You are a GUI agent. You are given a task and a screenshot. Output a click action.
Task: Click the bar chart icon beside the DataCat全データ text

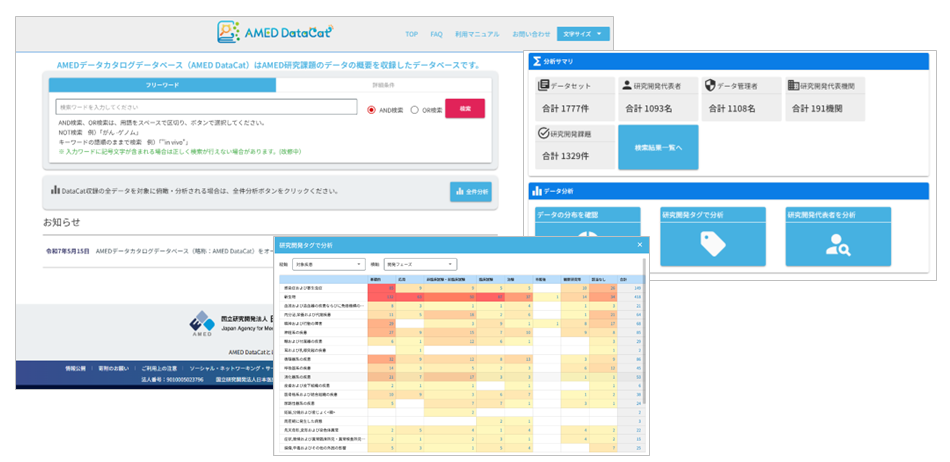click(x=55, y=190)
